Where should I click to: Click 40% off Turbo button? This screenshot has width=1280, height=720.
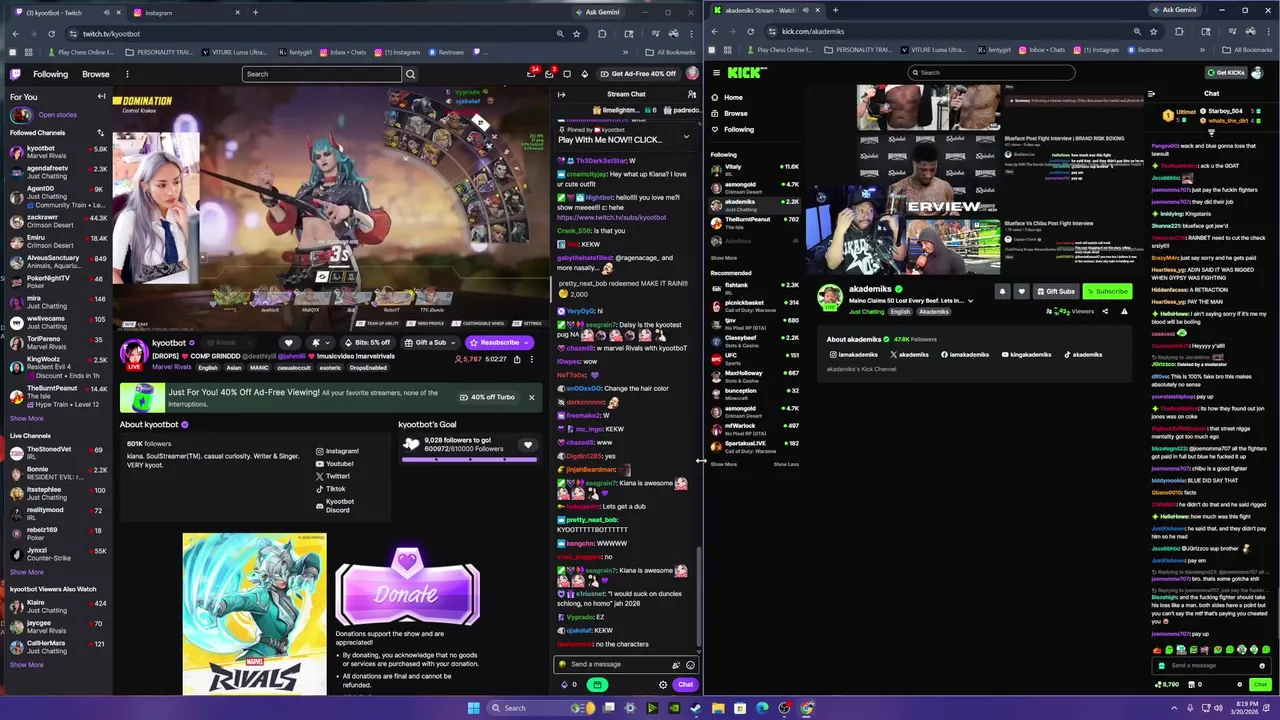pos(487,397)
